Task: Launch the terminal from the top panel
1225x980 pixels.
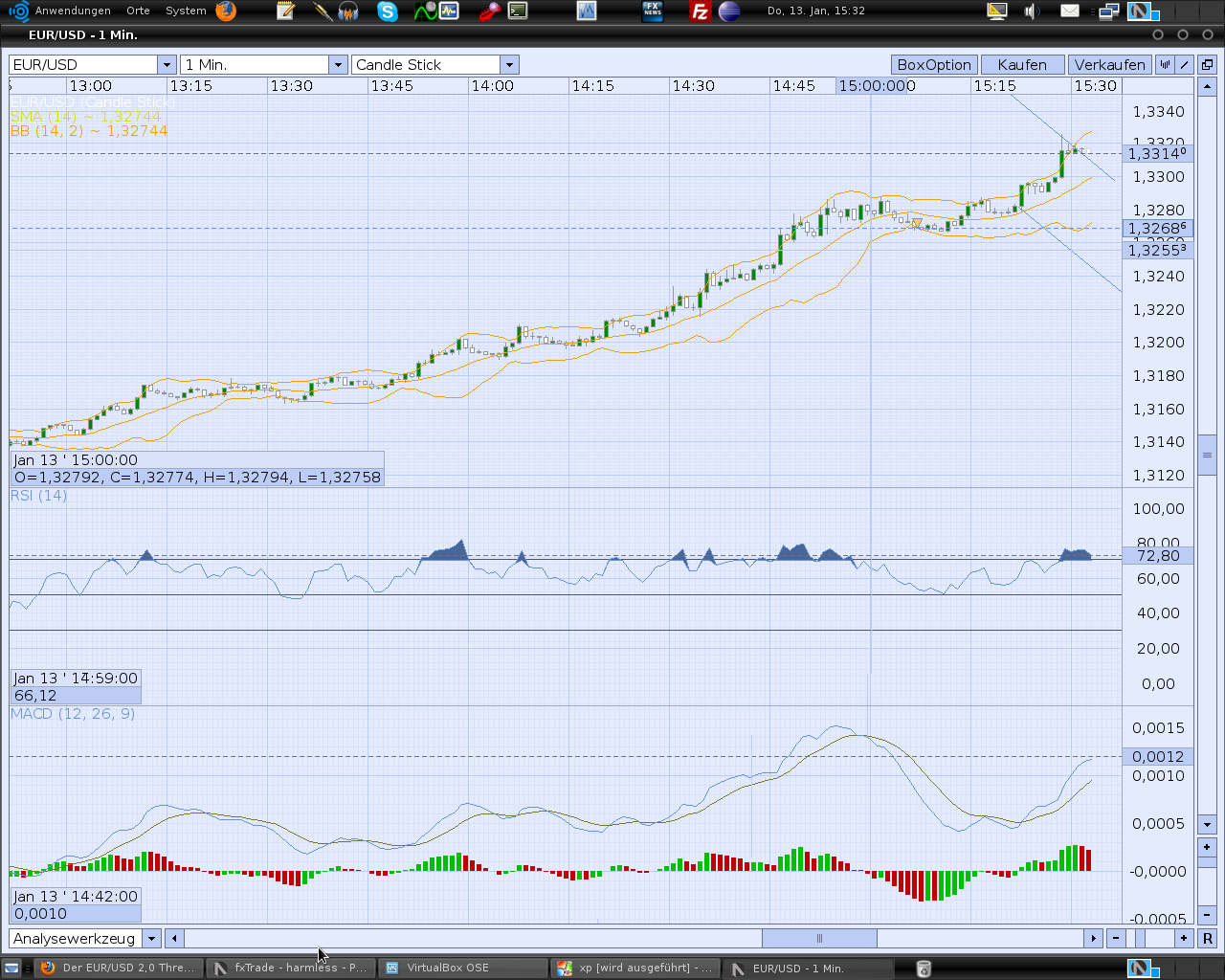Action: (x=518, y=11)
